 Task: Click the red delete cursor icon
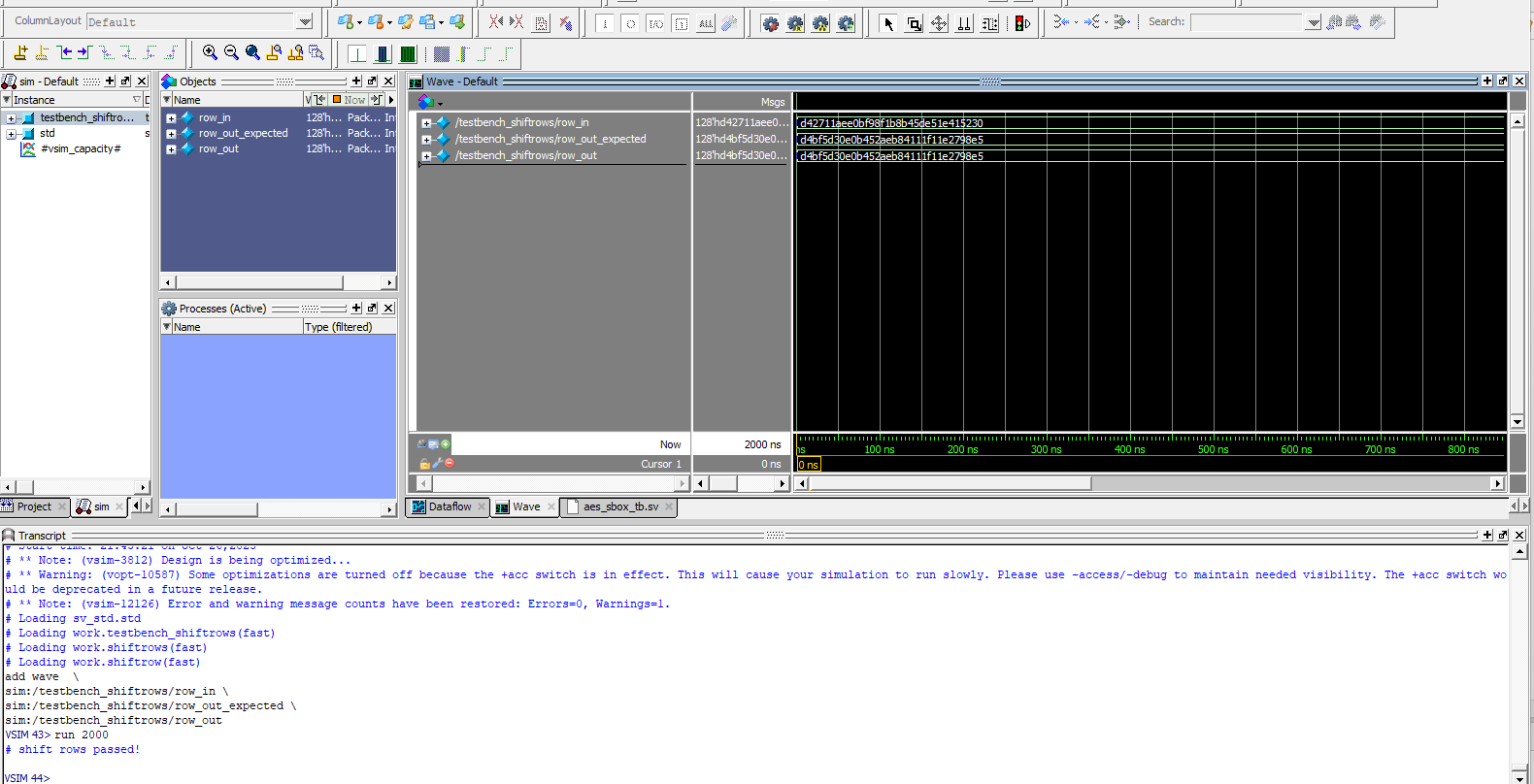coord(450,464)
